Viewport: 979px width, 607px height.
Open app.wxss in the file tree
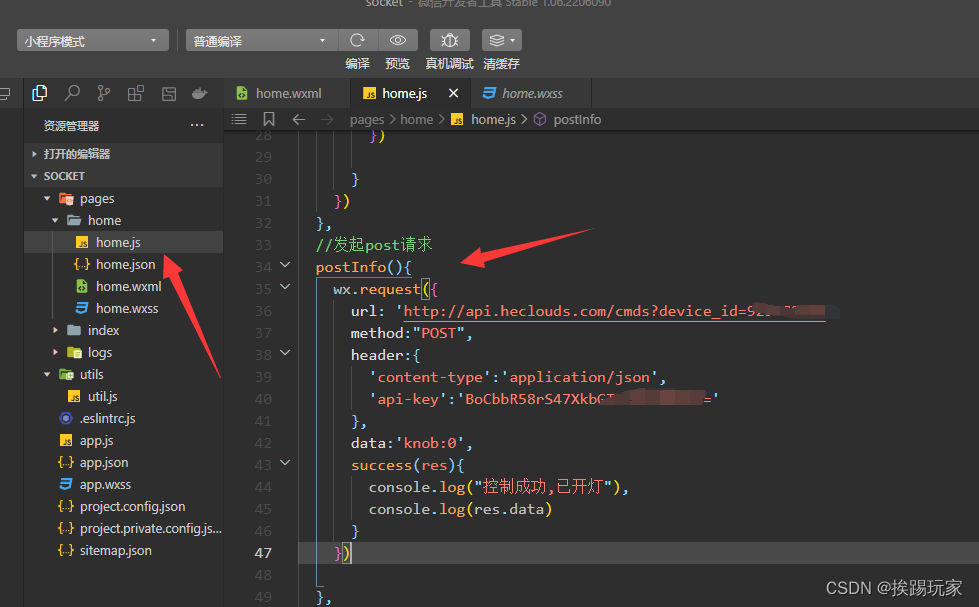click(123, 485)
